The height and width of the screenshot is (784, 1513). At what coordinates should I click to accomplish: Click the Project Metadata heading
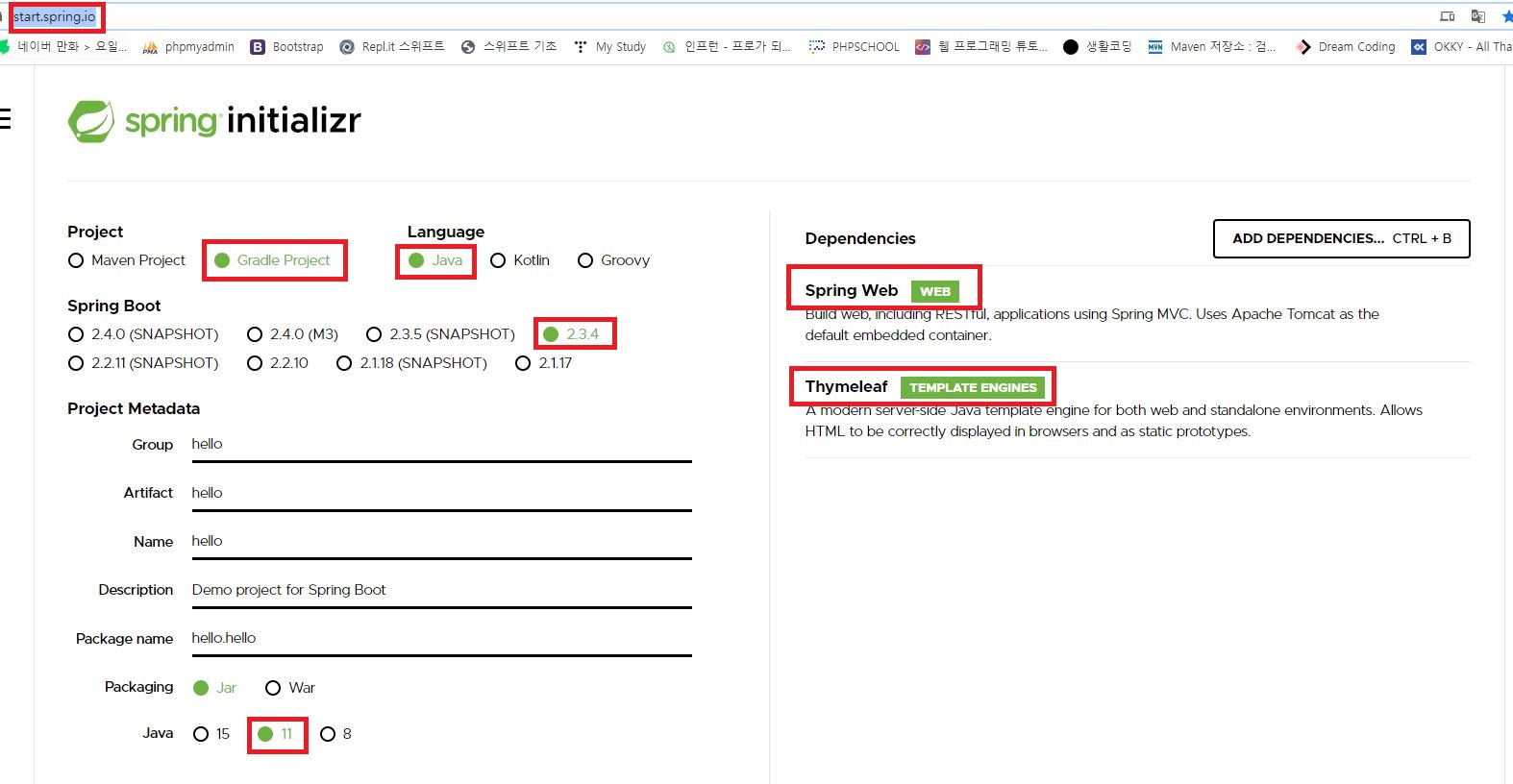tap(134, 408)
